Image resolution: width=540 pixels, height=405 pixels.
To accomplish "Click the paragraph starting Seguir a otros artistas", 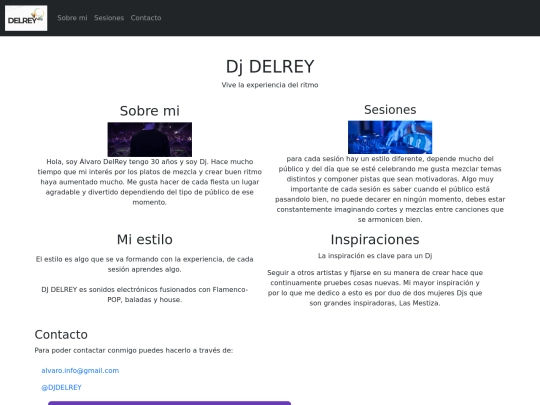I will click(375, 288).
